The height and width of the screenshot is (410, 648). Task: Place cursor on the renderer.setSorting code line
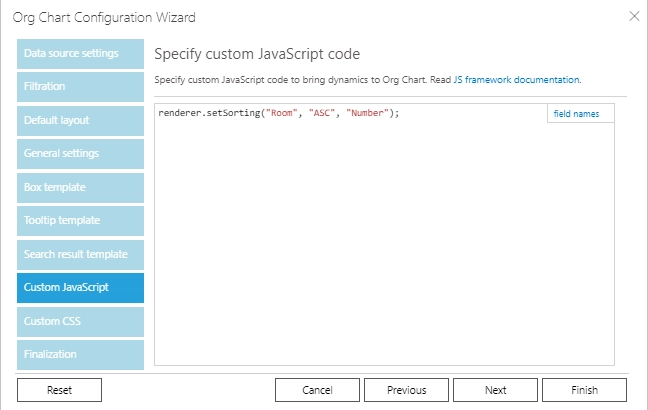[279, 113]
